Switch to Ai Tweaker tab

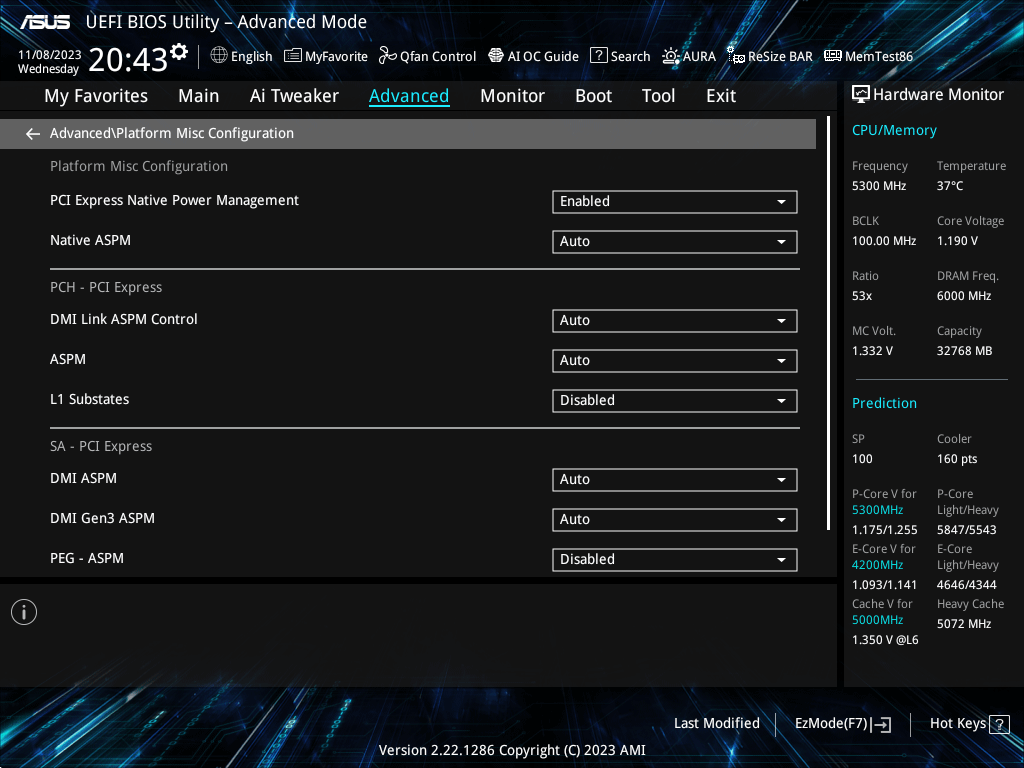294,96
